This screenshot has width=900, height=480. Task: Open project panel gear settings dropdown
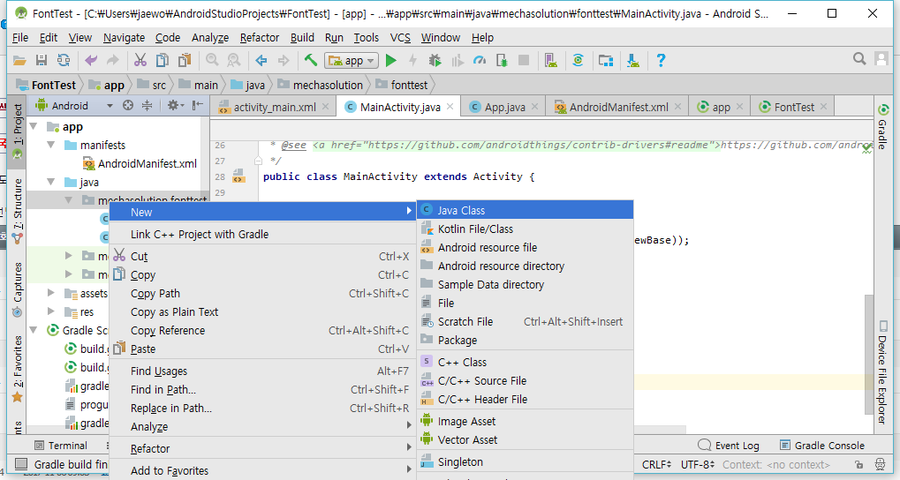pyautogui.click(x=175, y=105)
